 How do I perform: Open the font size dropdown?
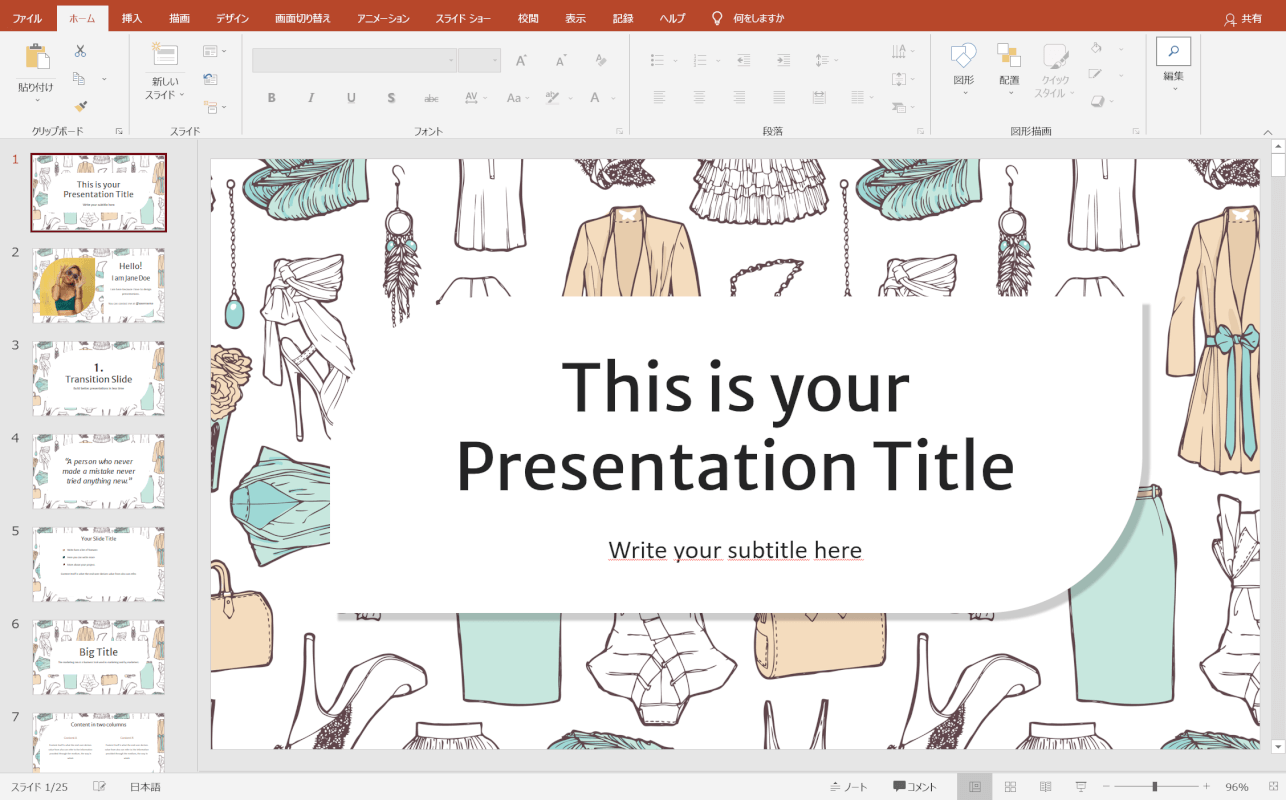point(496,60)
